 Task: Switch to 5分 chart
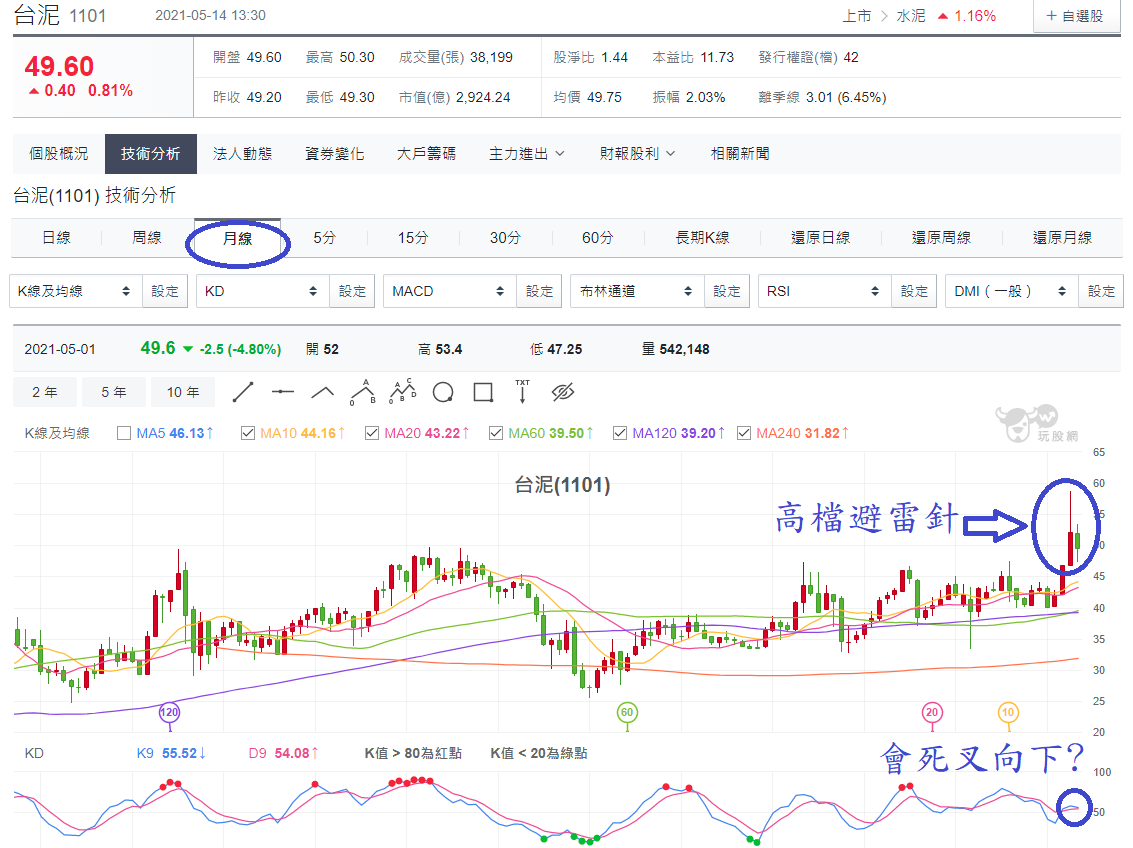tap(324, 238)
